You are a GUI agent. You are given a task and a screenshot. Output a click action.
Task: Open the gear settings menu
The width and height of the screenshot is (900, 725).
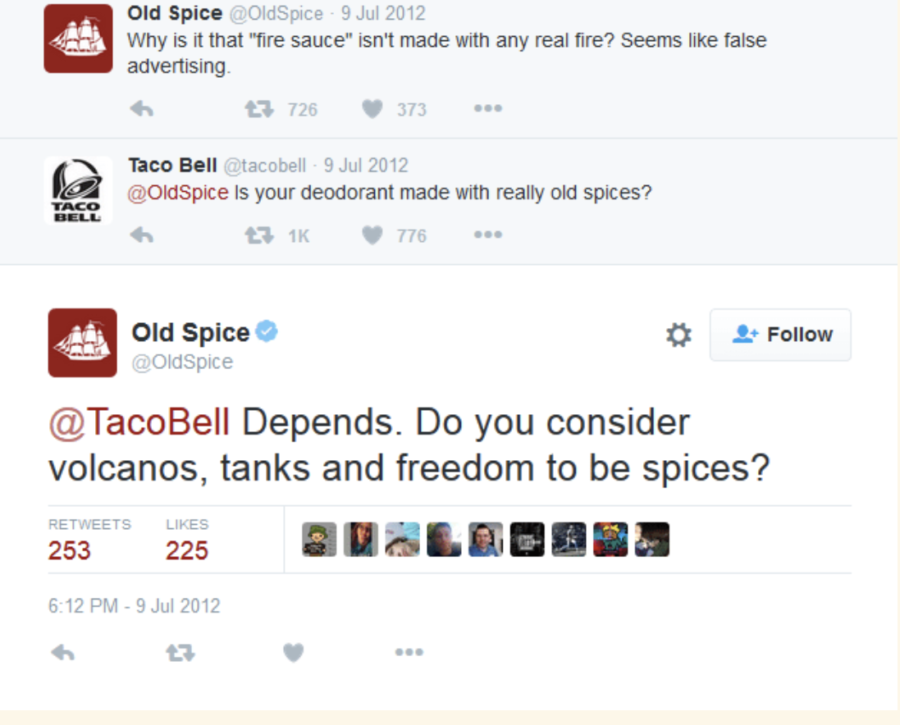679,335
